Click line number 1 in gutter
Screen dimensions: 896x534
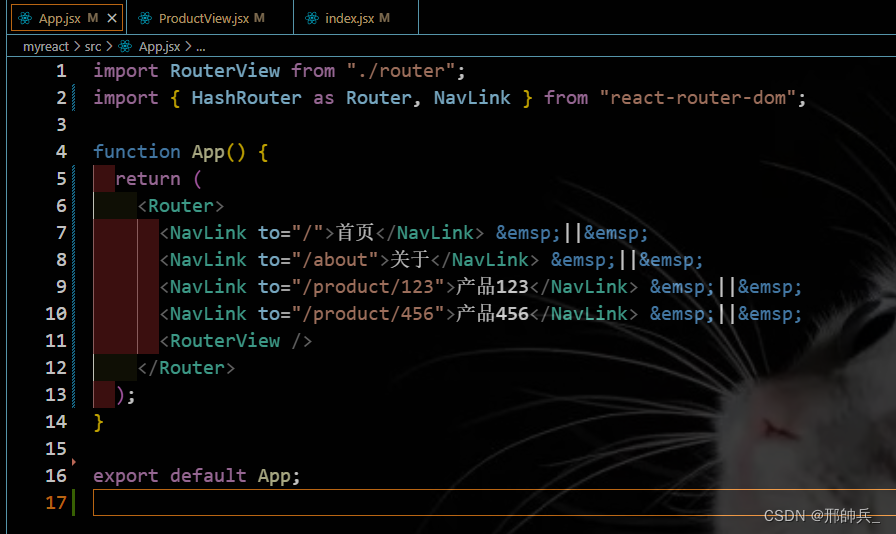61,71
